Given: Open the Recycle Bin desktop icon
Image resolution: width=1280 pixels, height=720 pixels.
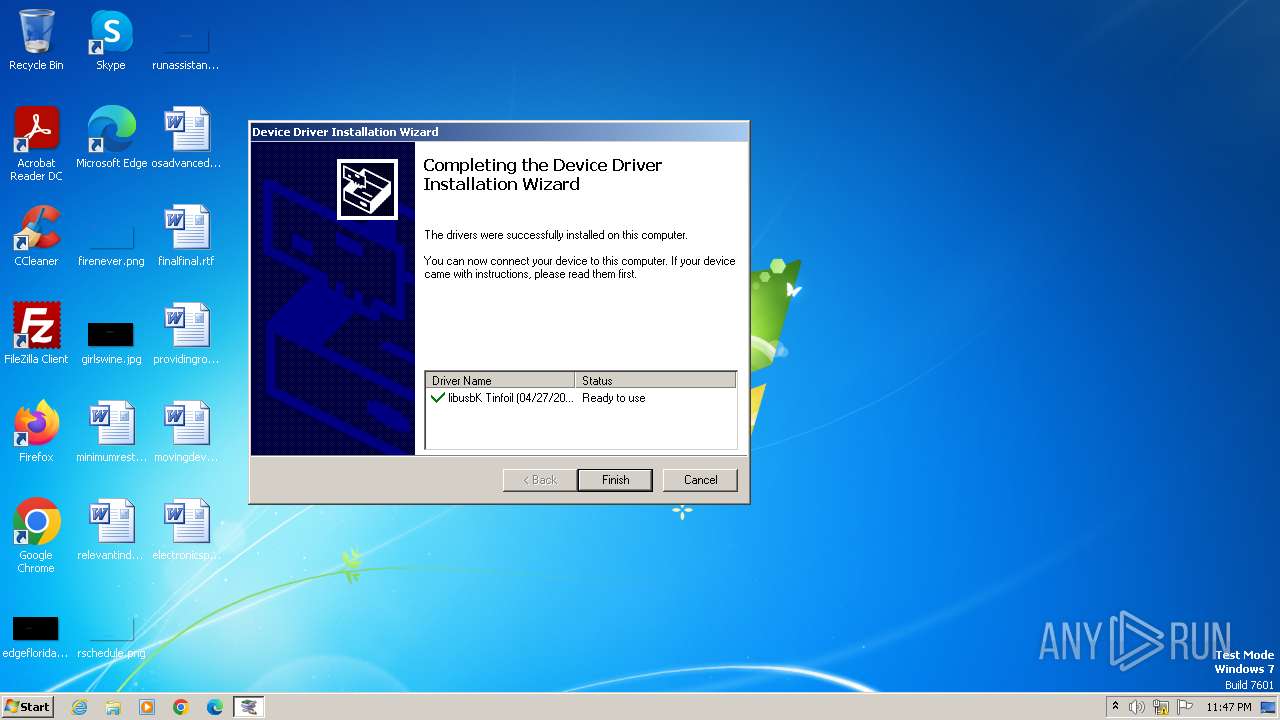Looking at the screenshot, I should pos(36,40).
